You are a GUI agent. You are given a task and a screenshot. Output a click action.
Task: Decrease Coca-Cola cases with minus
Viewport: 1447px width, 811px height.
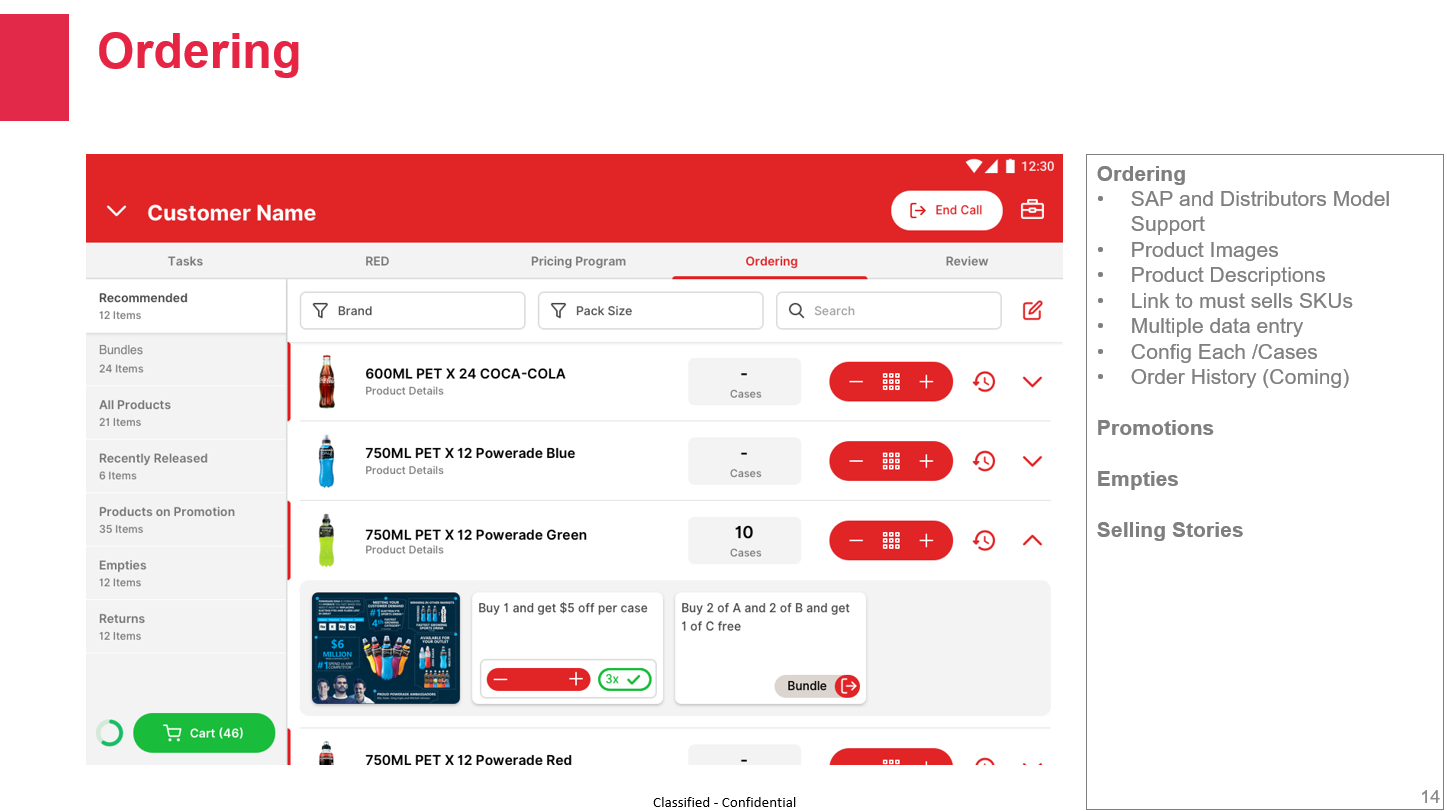pos(856,382)
